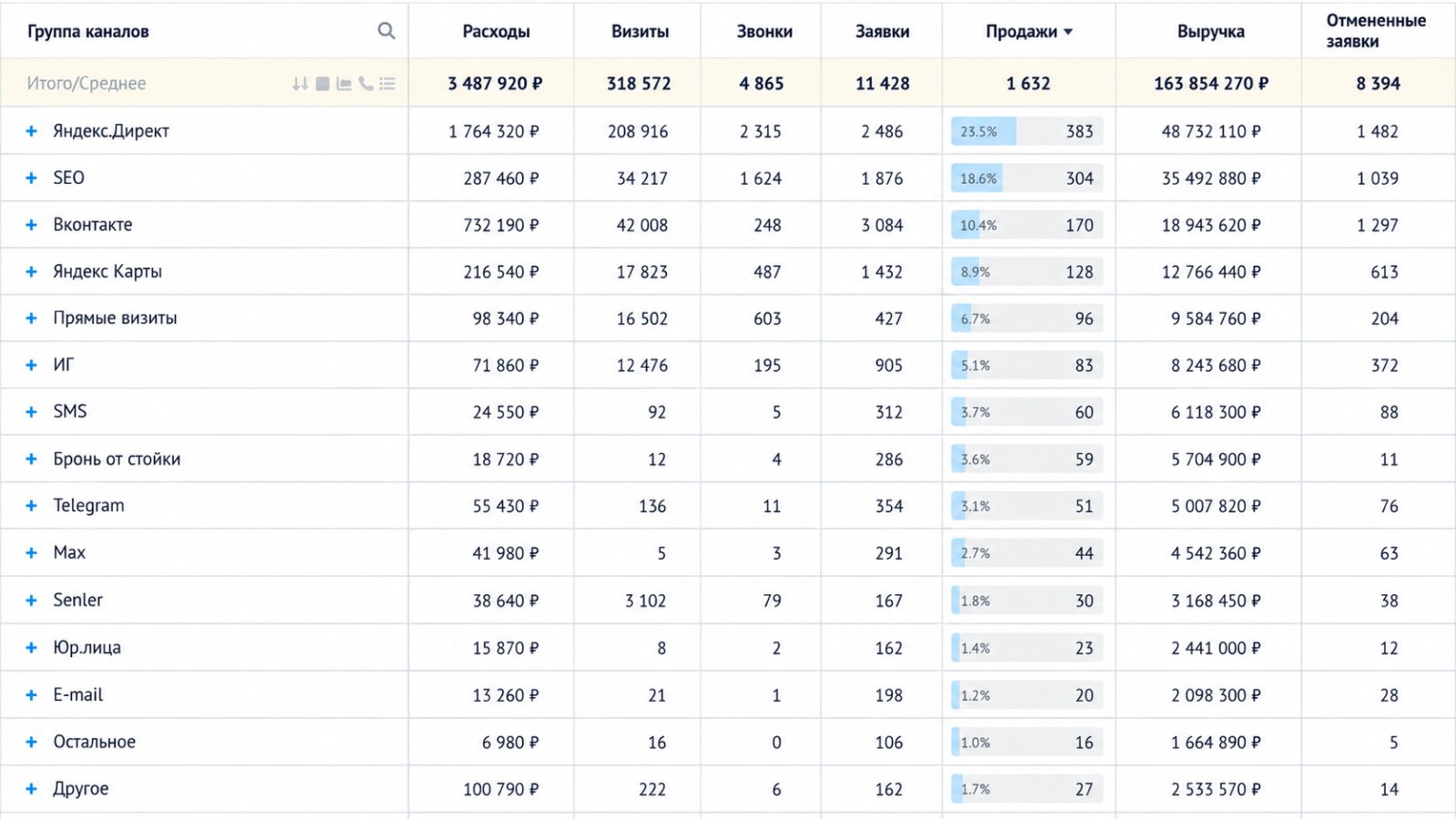This screenshot has height=819, width=1456.
Task: Expand the Другое row
Action: tap(31, 789)
